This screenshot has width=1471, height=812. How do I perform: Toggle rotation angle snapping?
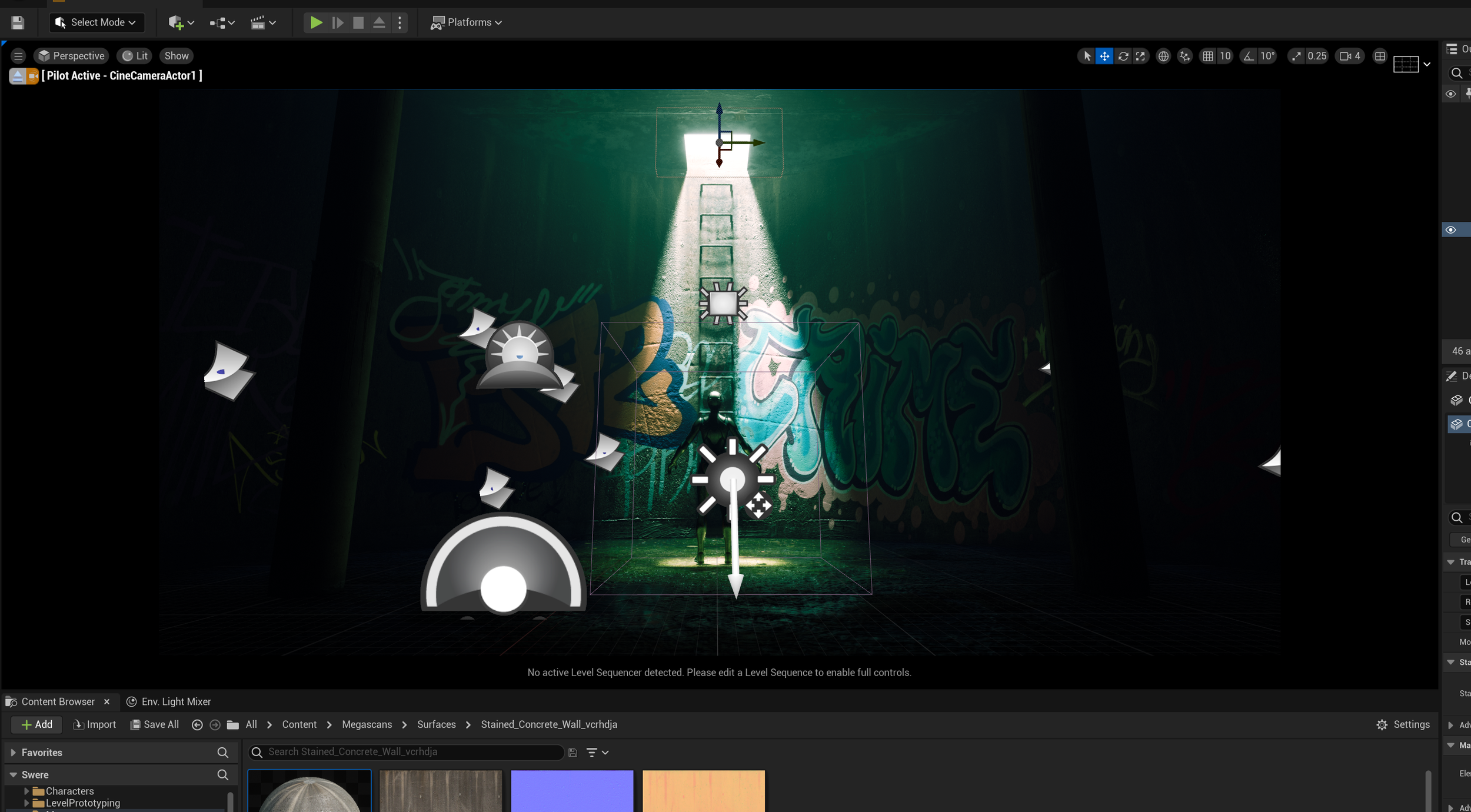tap(1248, 56)
